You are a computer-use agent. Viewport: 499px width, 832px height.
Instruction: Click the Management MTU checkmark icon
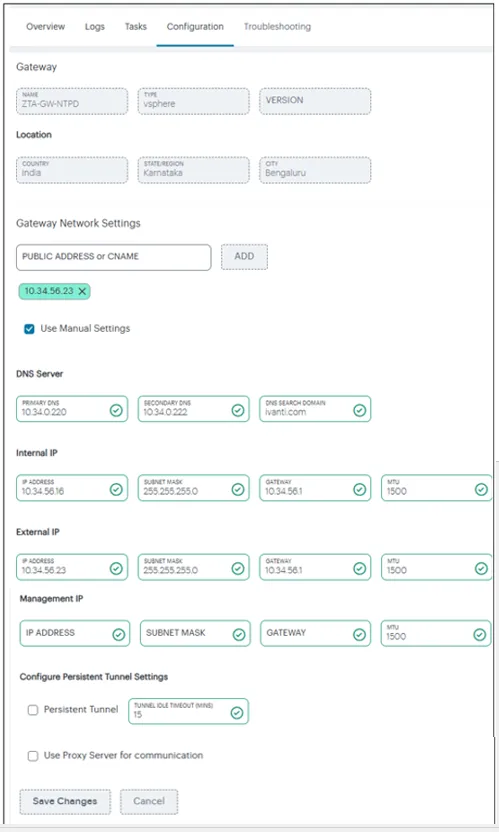click(479, 635)
